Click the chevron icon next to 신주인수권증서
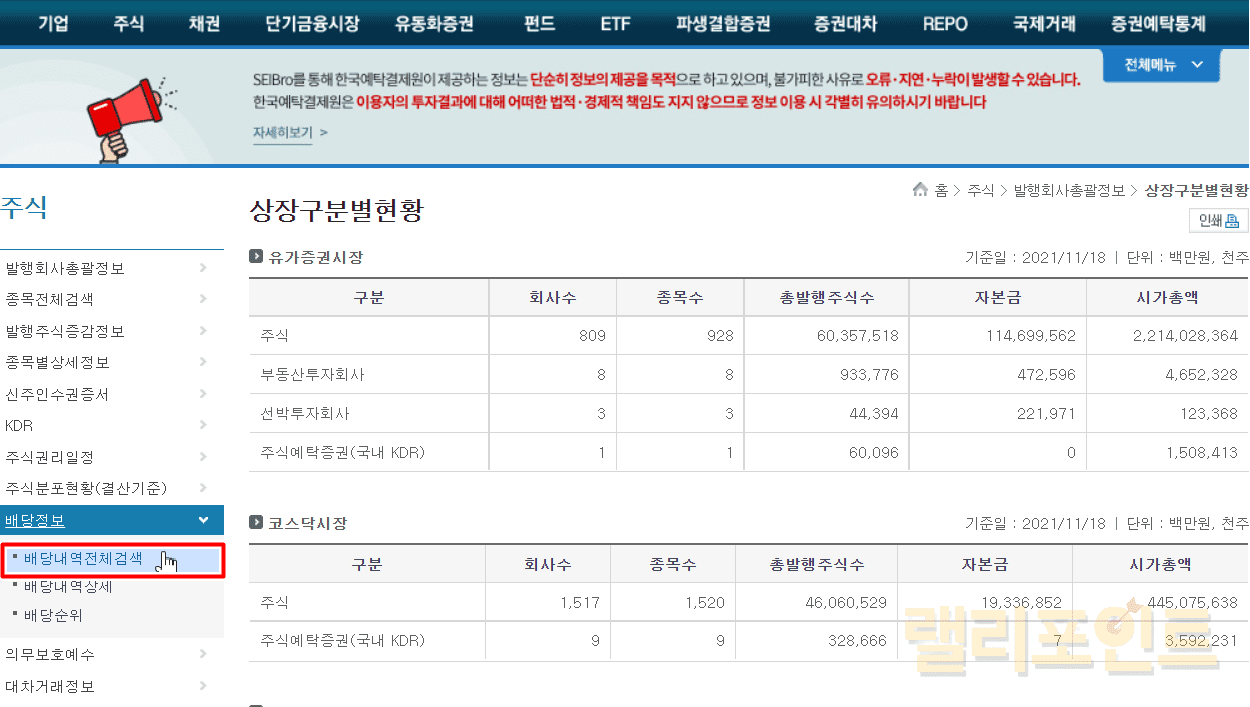 point(203,394)
